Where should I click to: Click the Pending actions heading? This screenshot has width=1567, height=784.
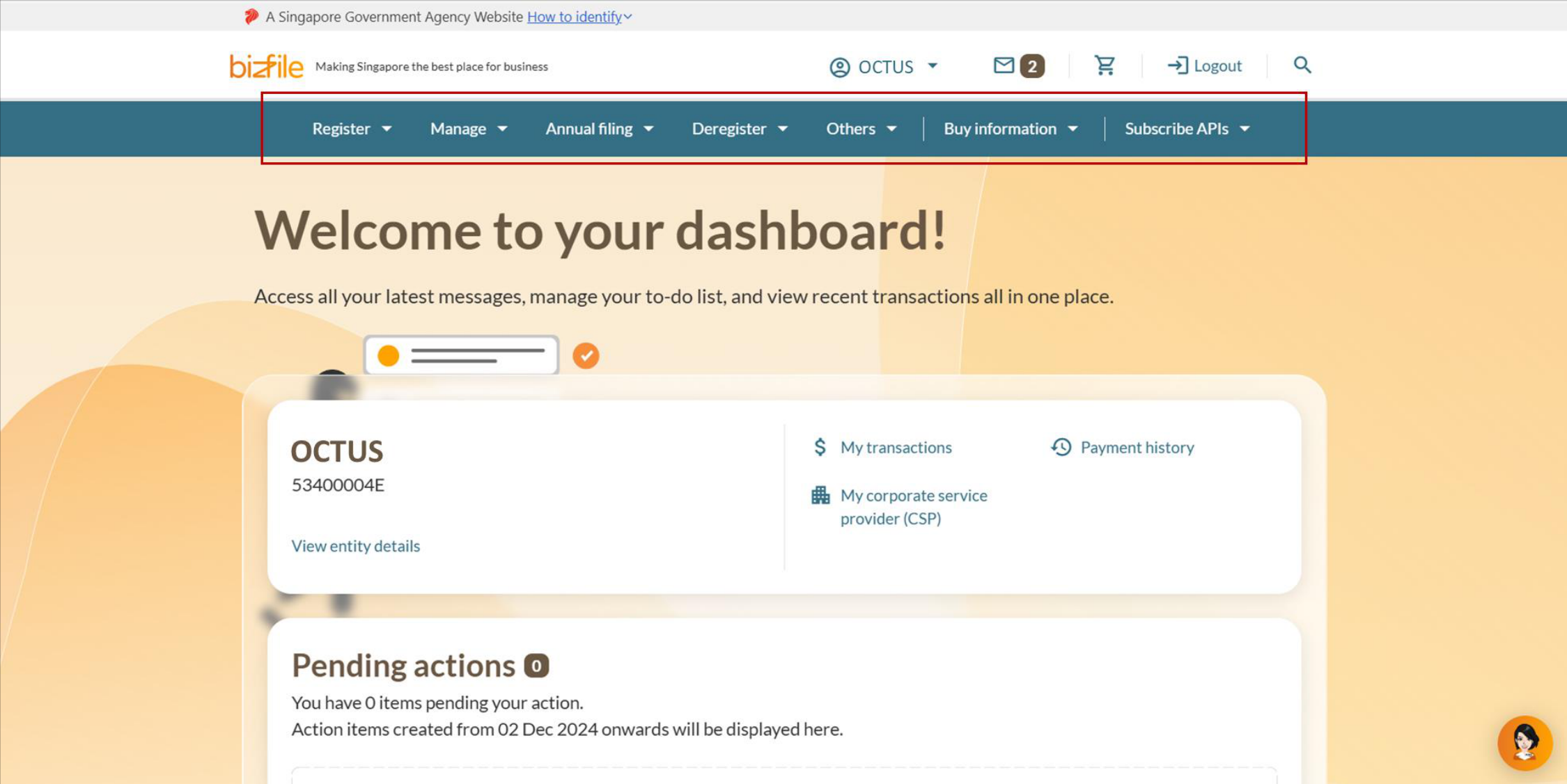point(403,666)
